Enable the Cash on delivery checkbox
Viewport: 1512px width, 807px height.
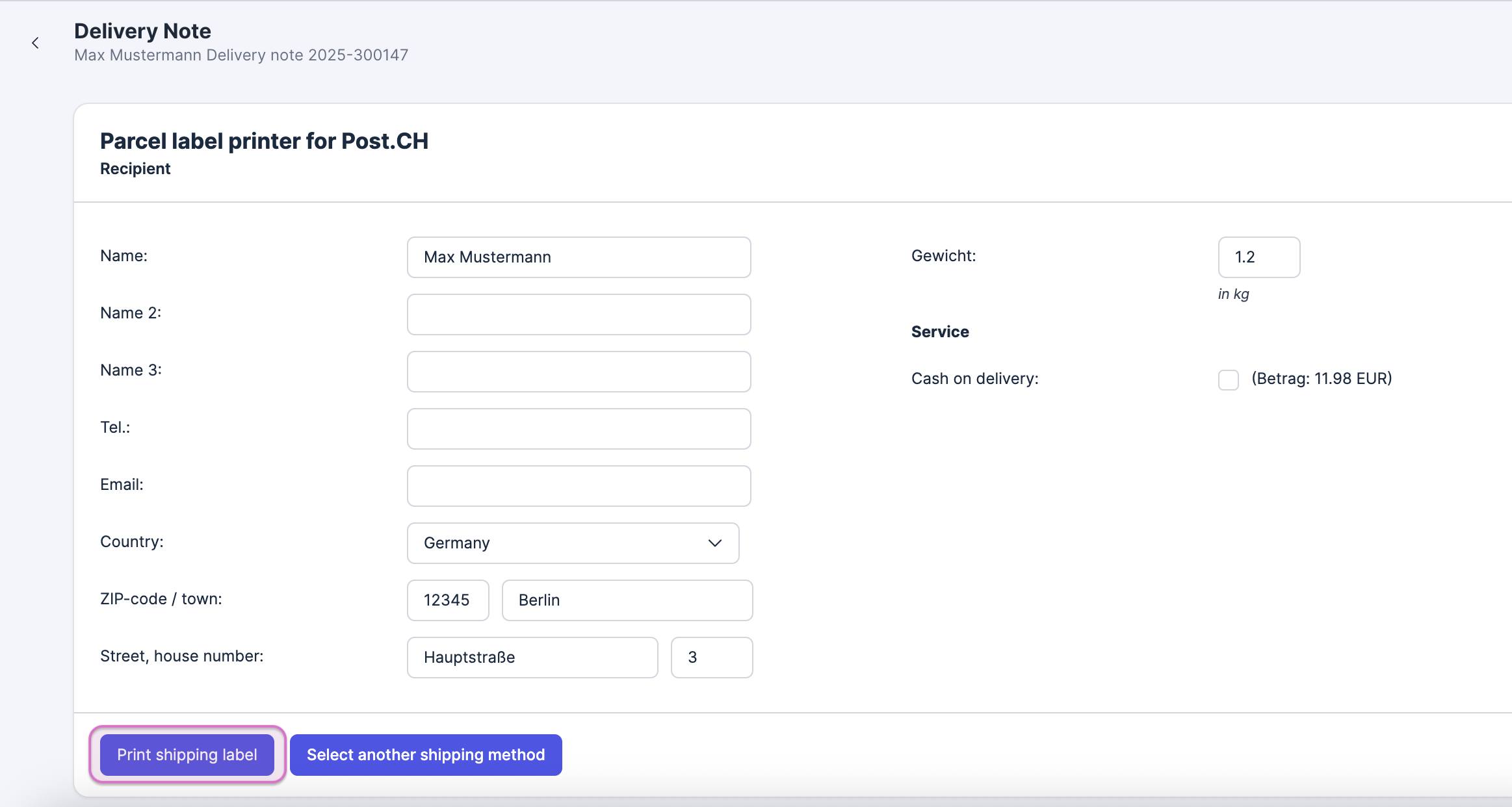(x=1228, y=379)
